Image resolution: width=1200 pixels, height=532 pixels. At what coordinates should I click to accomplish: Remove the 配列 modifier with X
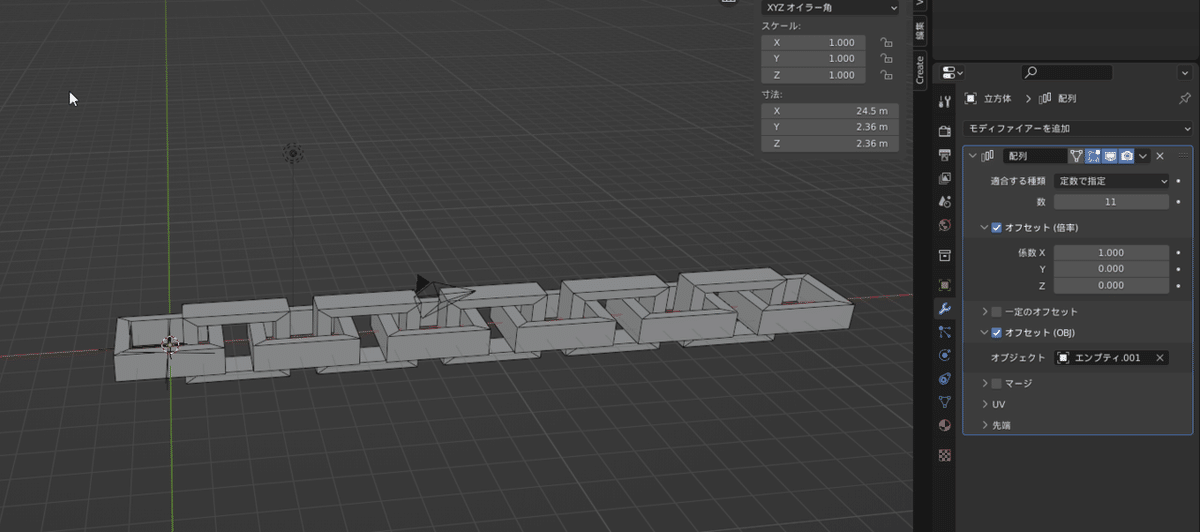1160,156
